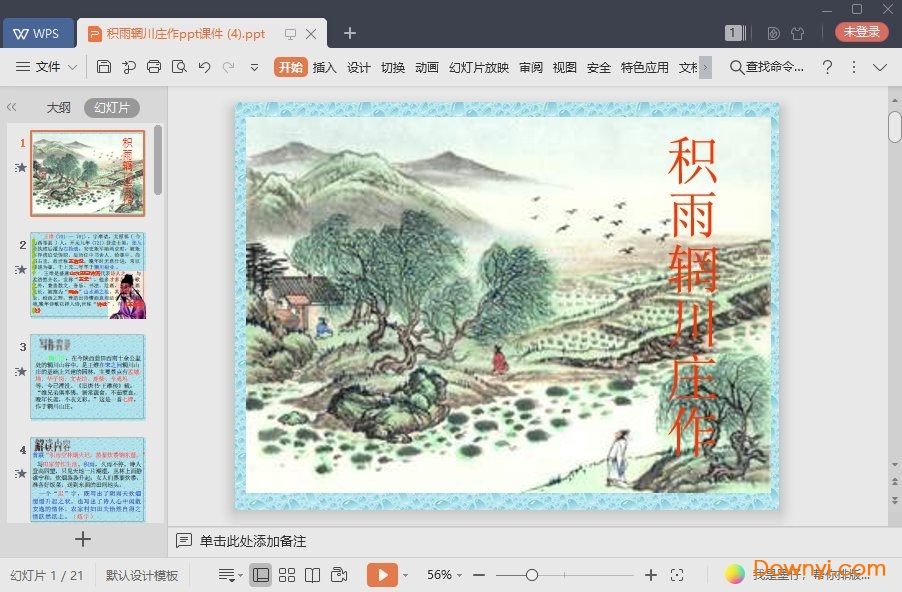Open the zoom percentage dropdown showing 56%
Image resolution: width=902 pixels, height=592 pixels.
442,575
